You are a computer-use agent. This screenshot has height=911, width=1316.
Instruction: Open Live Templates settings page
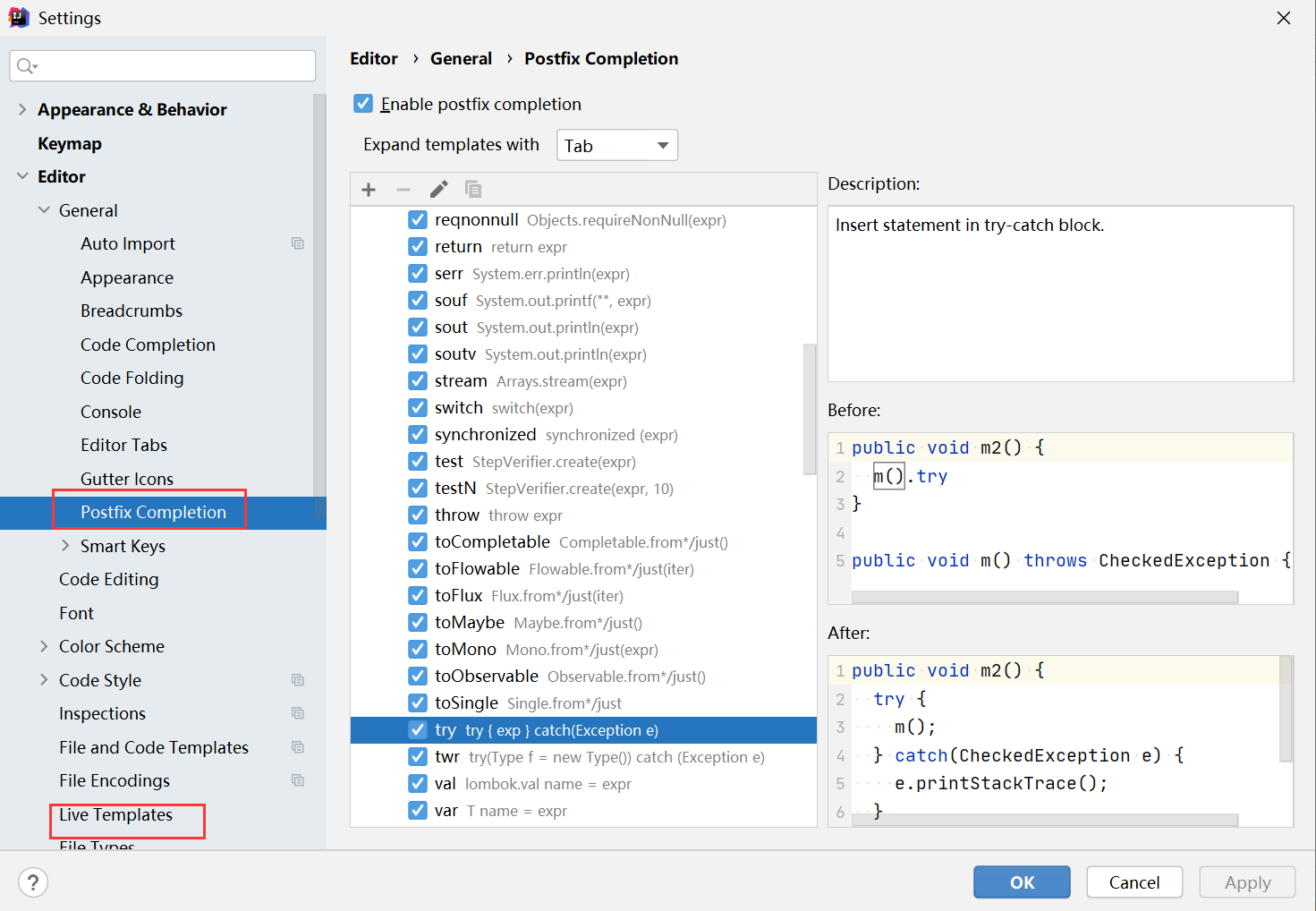click(x=115, y=814)
